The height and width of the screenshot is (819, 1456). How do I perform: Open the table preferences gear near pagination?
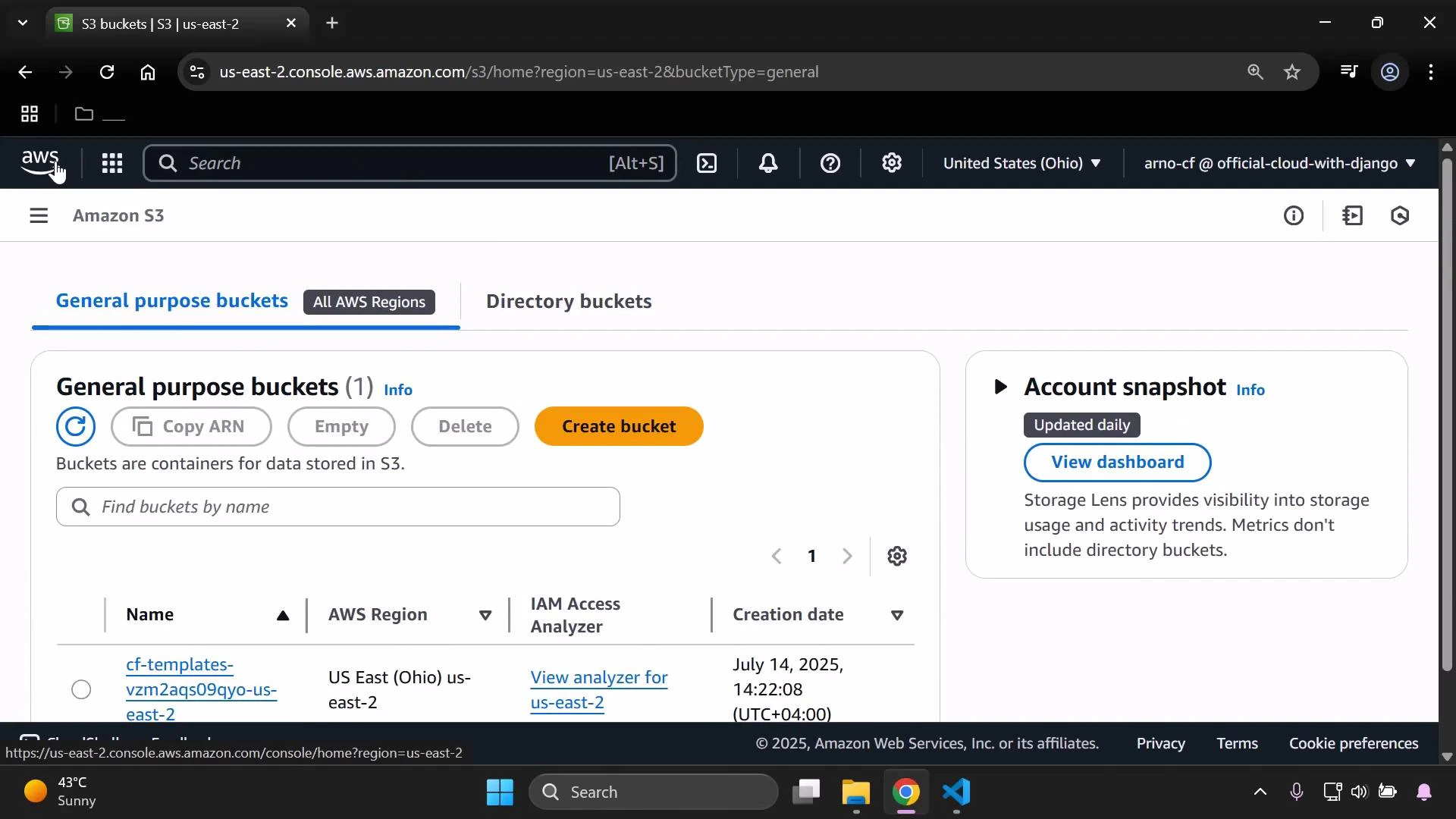coord(897,556)
